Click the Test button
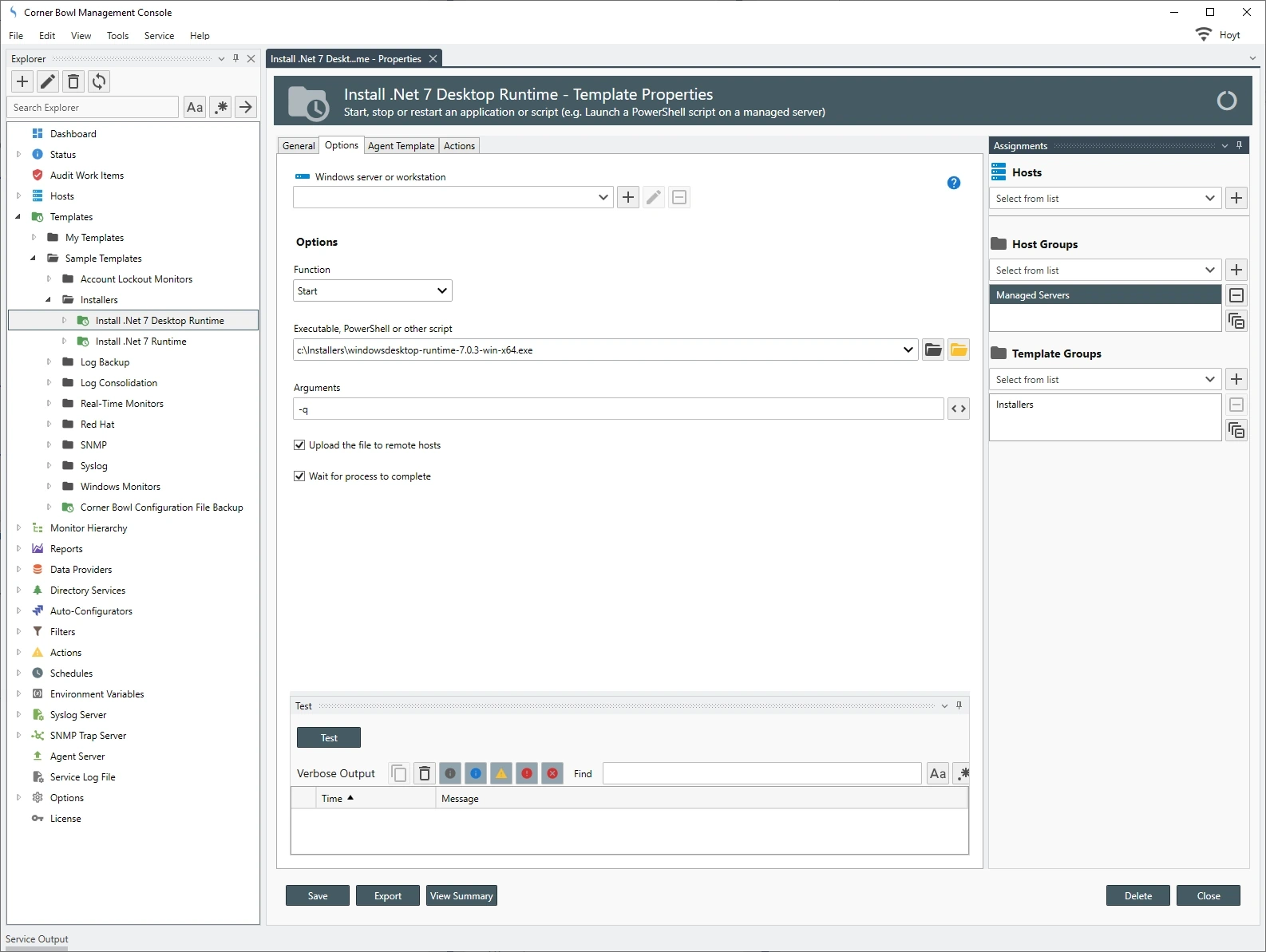The height and width of the screenshot is (952, 1266). coord(329,737)
